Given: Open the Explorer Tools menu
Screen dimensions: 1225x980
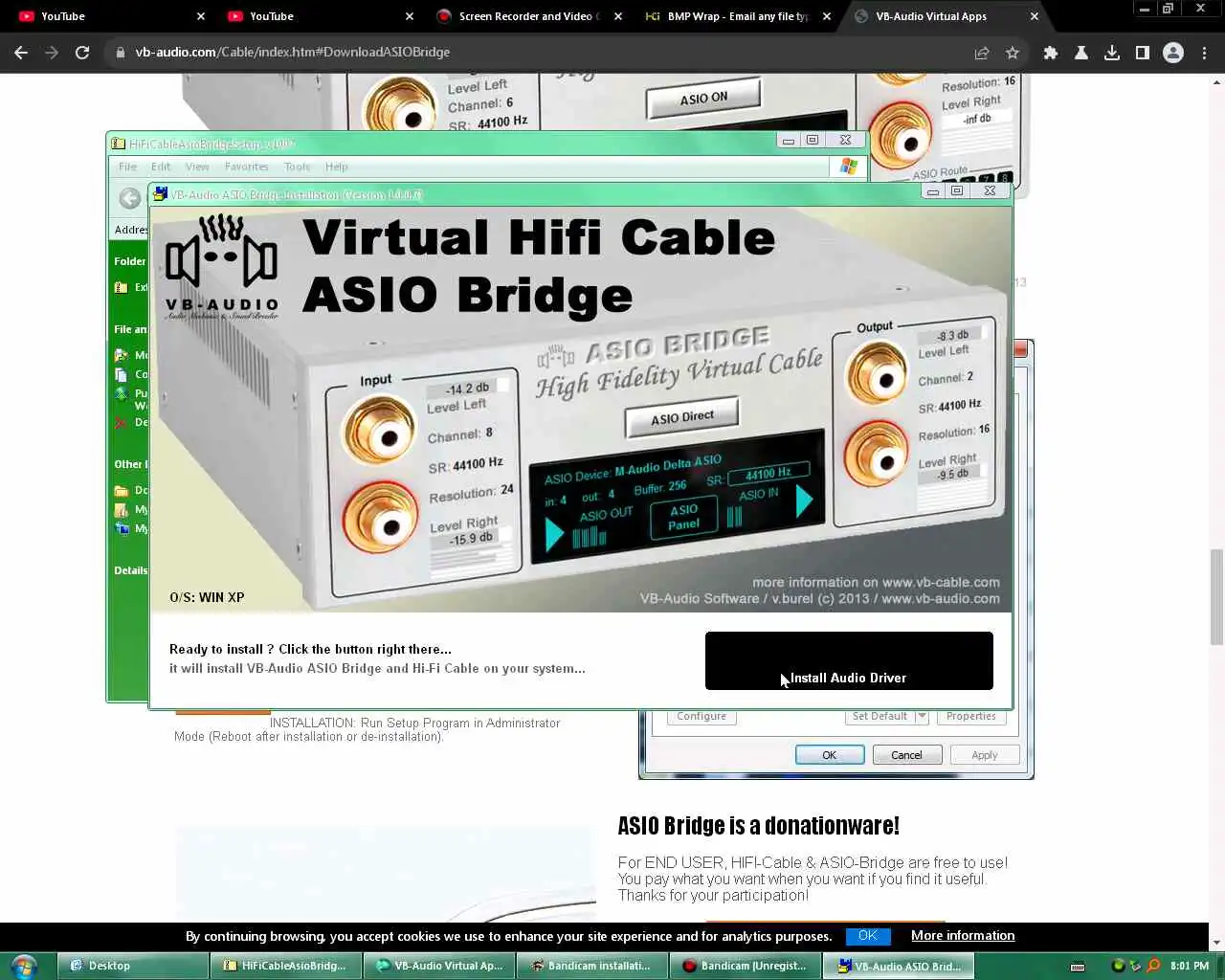Looking at the screenshot, I should [x=297, y=167].
